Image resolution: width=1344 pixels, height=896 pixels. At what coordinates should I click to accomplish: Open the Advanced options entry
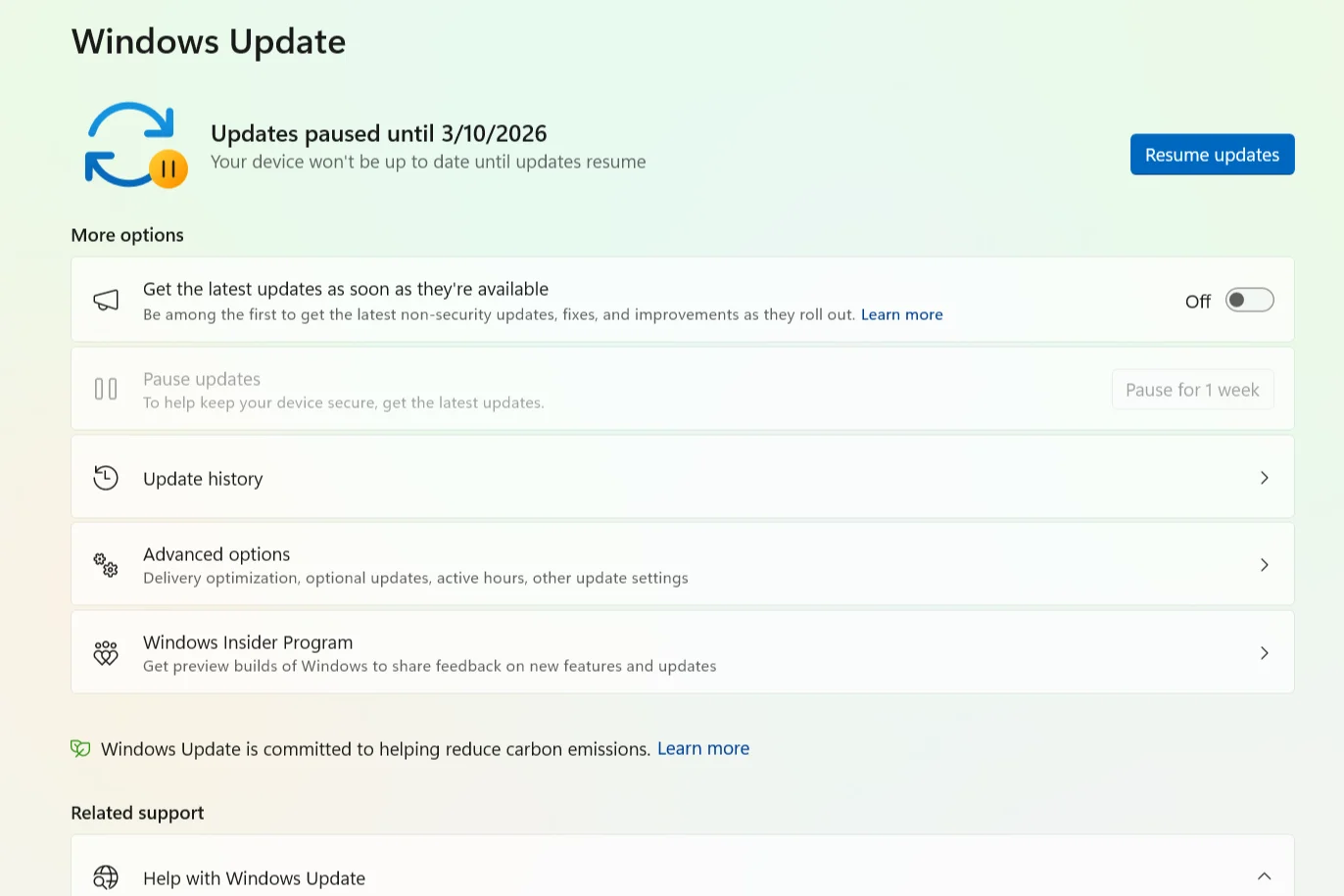click(216, 554)
